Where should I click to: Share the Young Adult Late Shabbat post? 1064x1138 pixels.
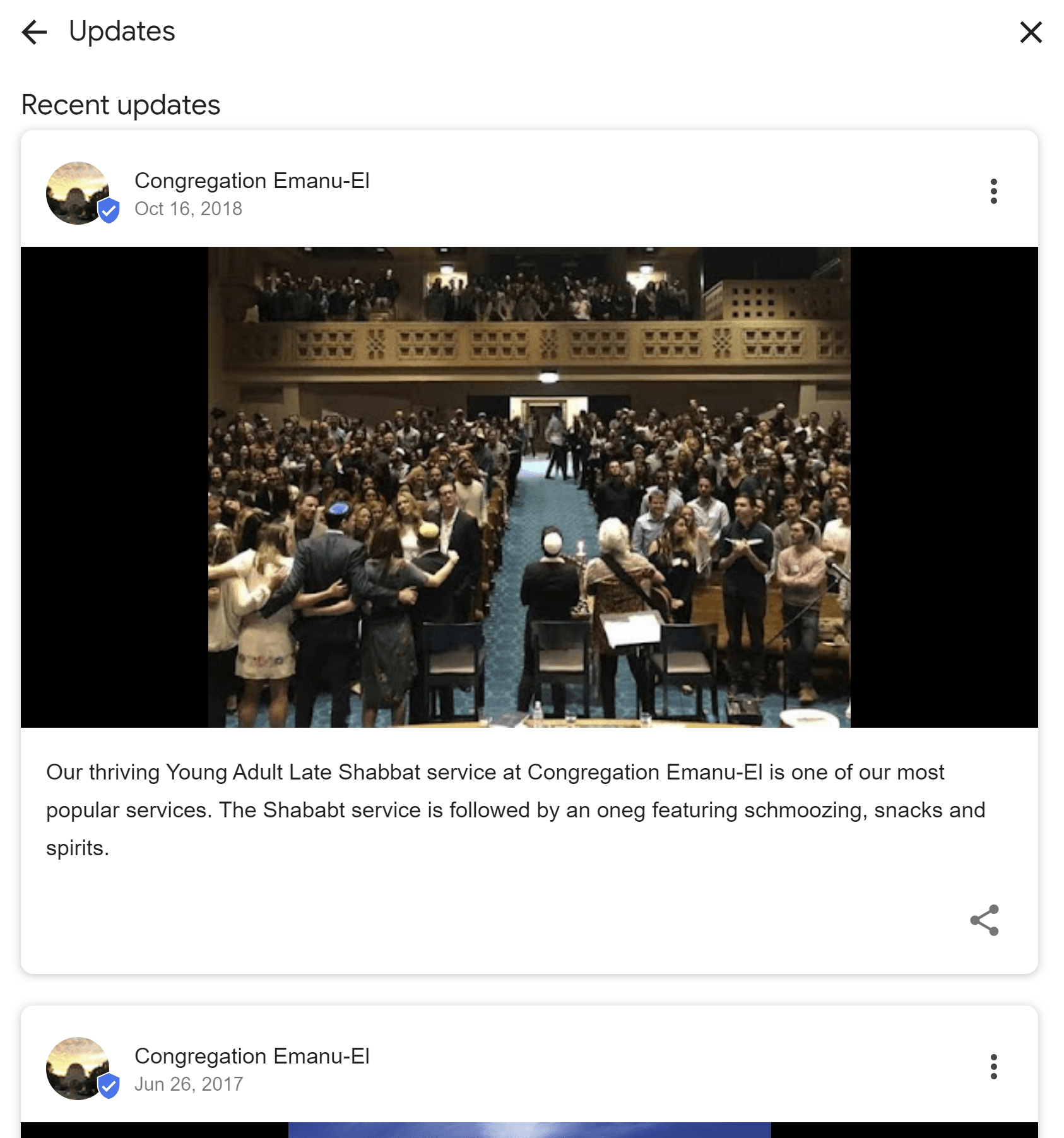[x=984, y=920]
